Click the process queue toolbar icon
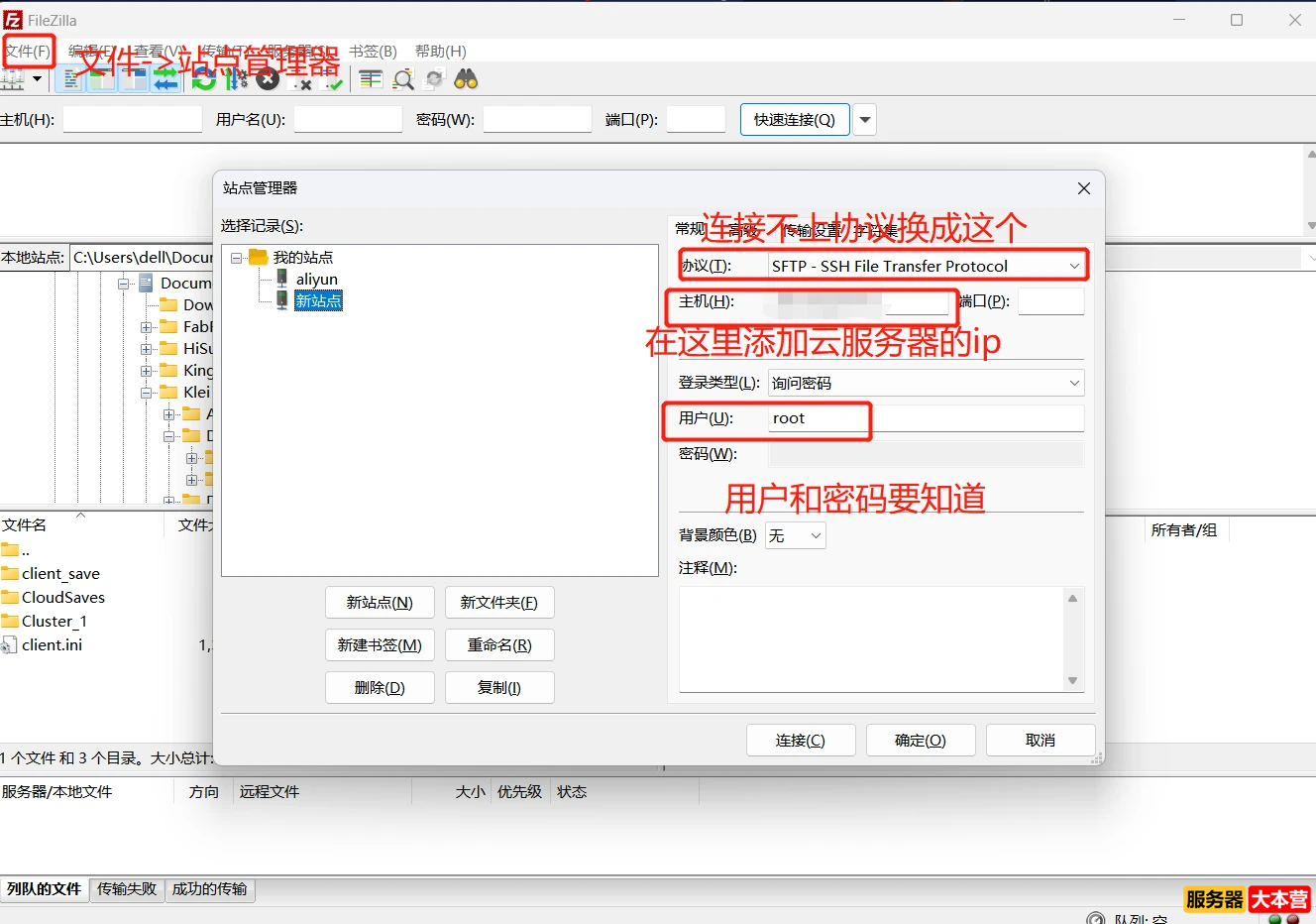This screenshot has height=924, width=1316. coord(236,79)
